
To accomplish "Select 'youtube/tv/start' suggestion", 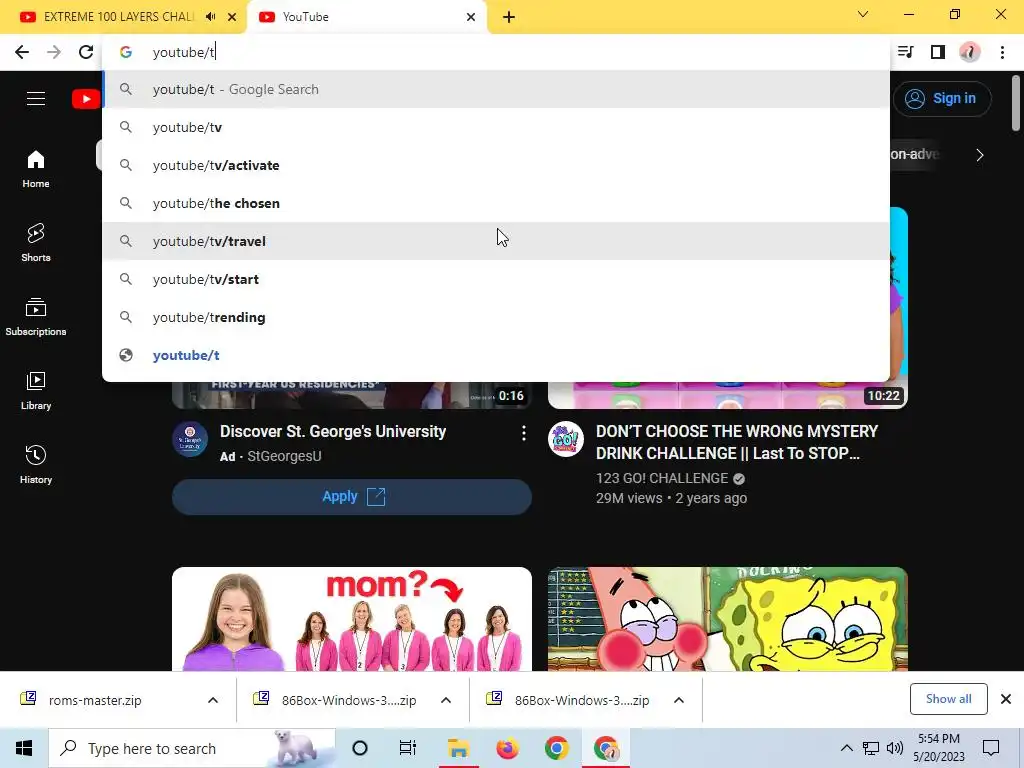I will 496,279.
